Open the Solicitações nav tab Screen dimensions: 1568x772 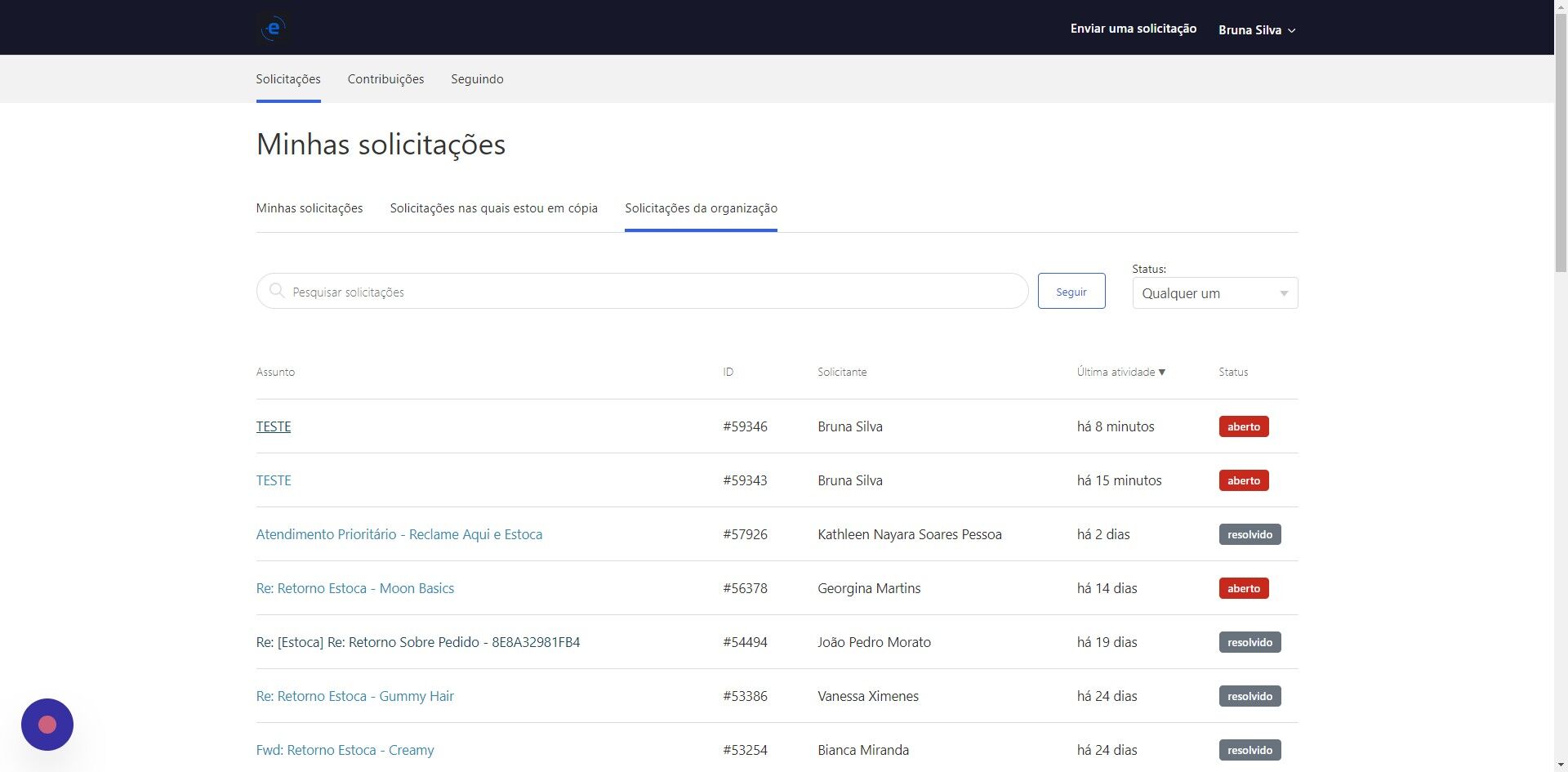[288, 79]
